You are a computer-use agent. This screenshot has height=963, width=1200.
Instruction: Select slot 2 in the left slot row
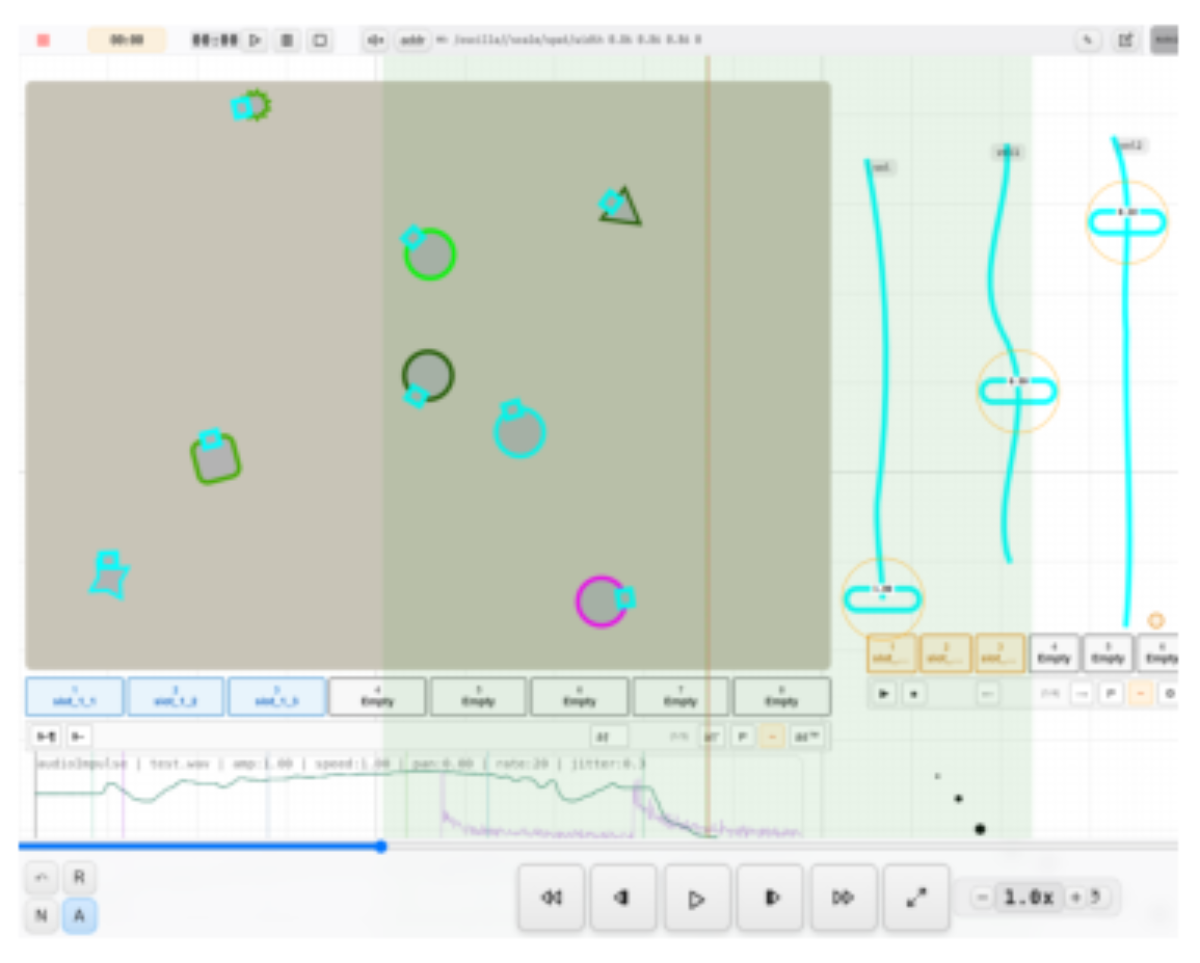[176, 697]
